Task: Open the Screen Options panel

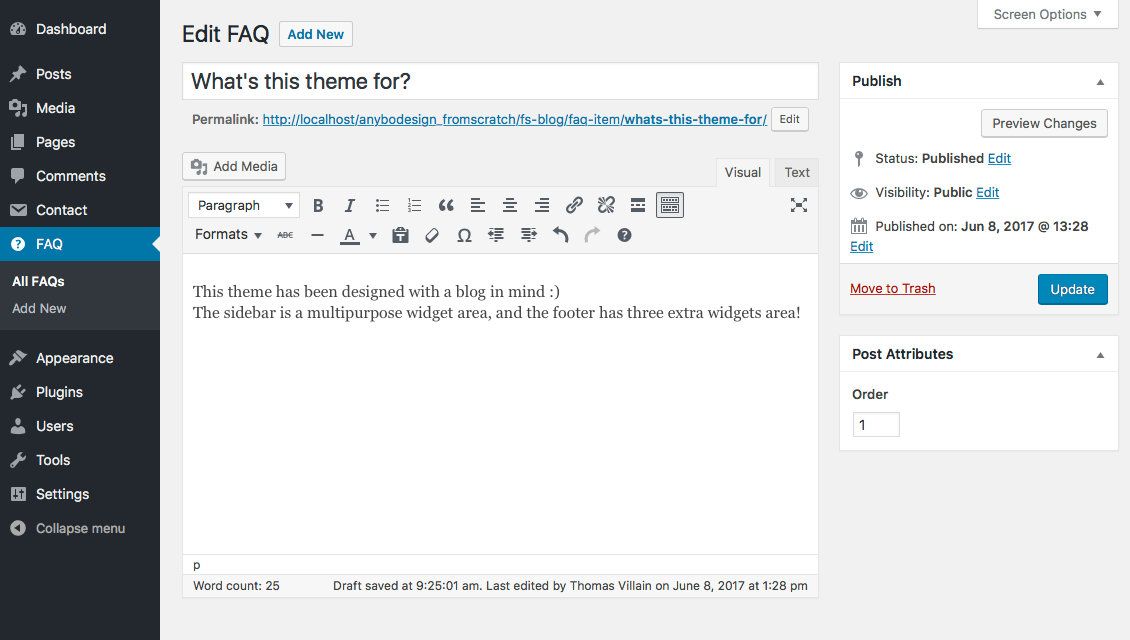Action: [1047, 14]
